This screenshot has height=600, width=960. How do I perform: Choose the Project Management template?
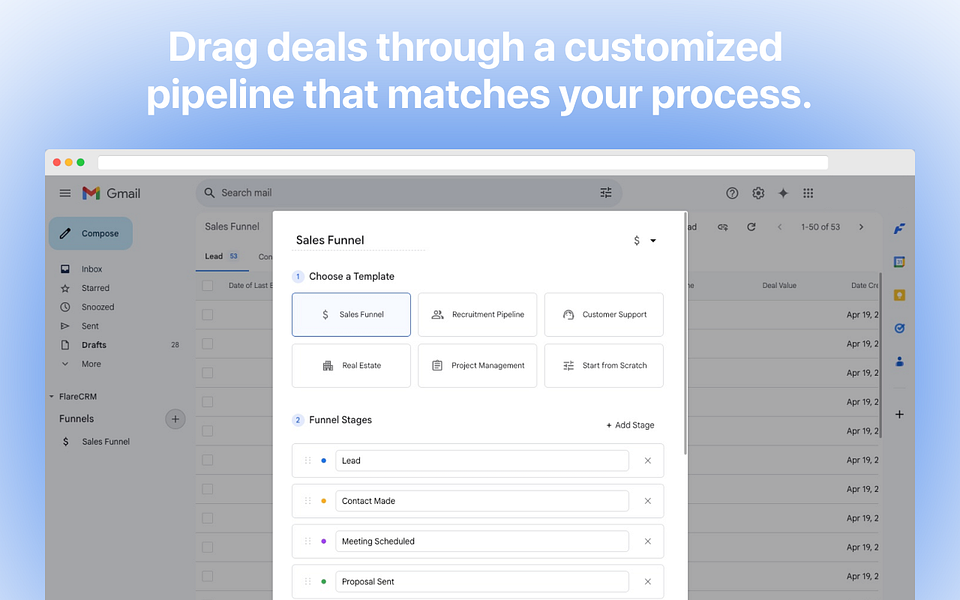478,366
